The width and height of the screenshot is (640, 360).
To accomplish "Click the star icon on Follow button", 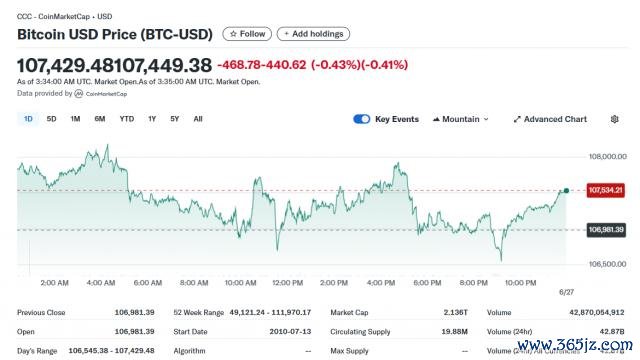I will (x=233, y=34).
